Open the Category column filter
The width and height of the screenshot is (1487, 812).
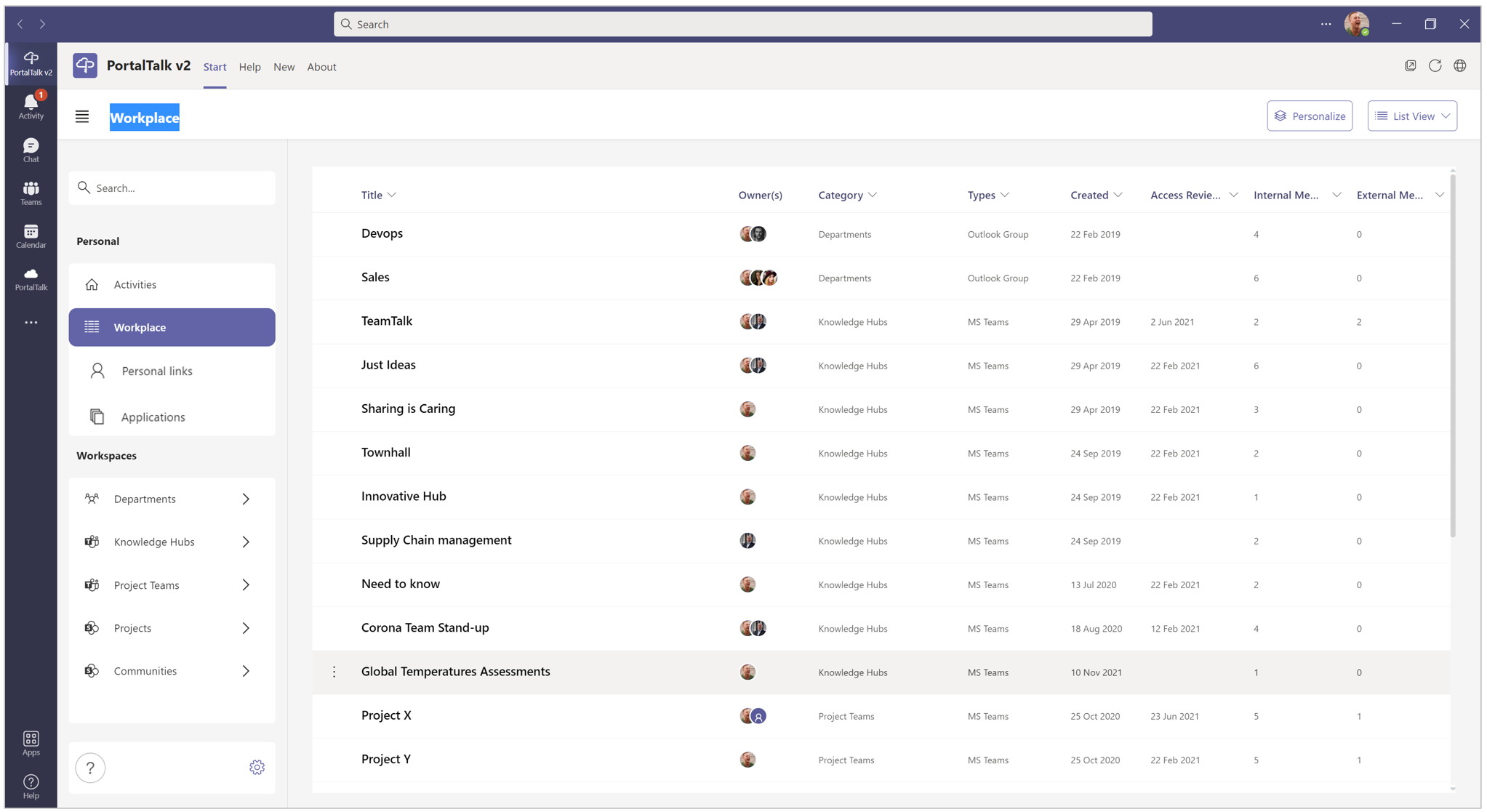pos(873,195)
